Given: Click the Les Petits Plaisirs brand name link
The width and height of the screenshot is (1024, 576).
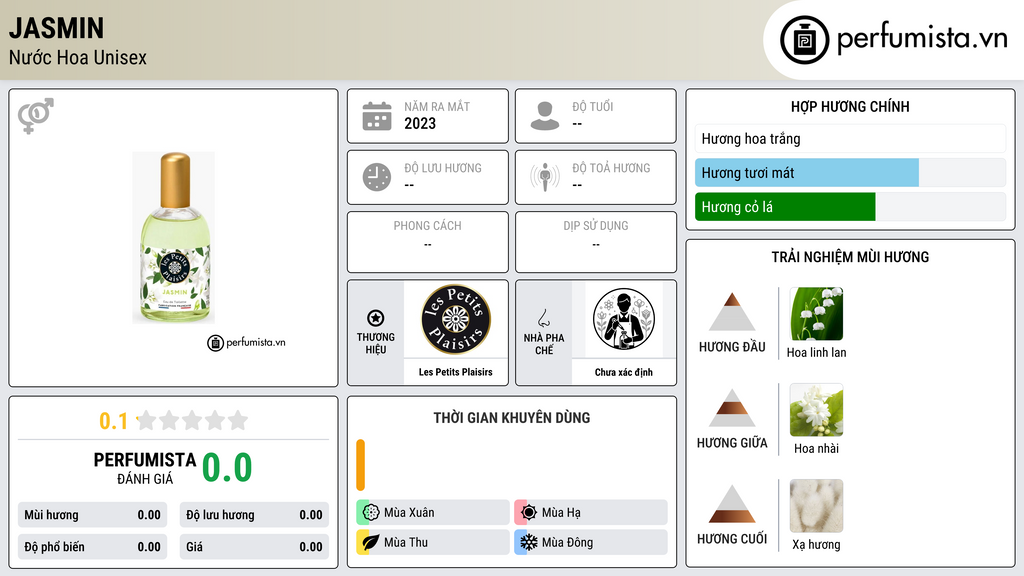Looking at the screenshot, I should (456, 372).
